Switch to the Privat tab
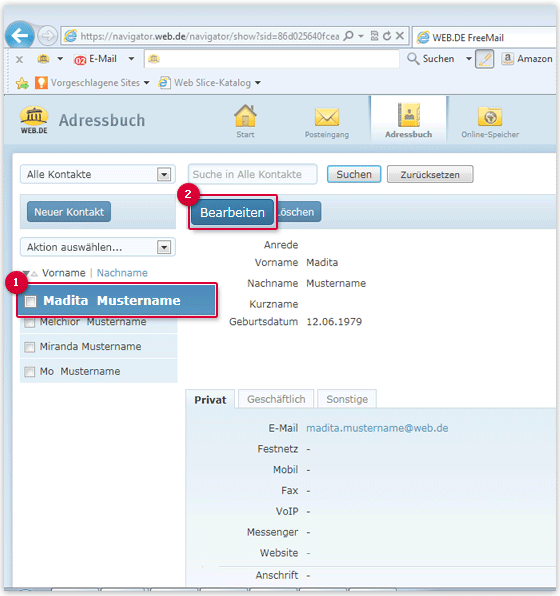560x596 pixels. (210, 399)
